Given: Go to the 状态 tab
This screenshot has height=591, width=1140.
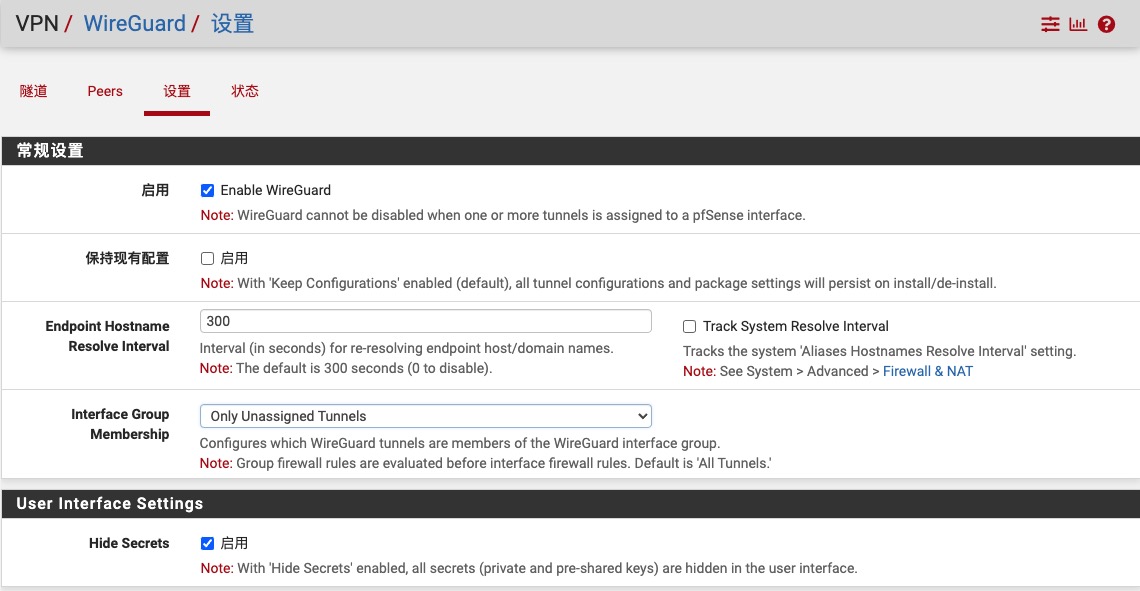Looking at the screenshot, I should point(245,91).
